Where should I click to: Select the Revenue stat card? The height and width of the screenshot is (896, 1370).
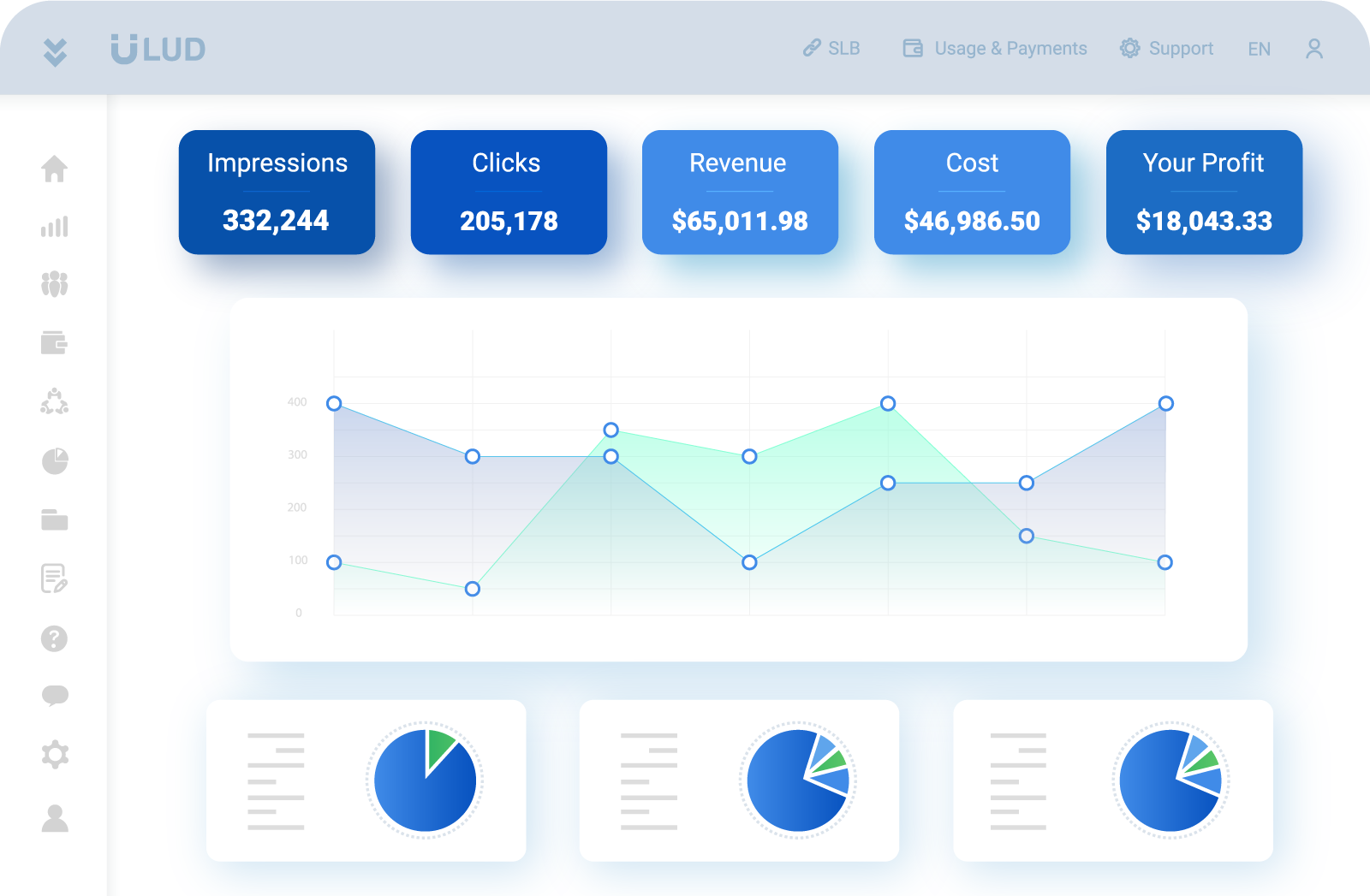pos(740,192)
